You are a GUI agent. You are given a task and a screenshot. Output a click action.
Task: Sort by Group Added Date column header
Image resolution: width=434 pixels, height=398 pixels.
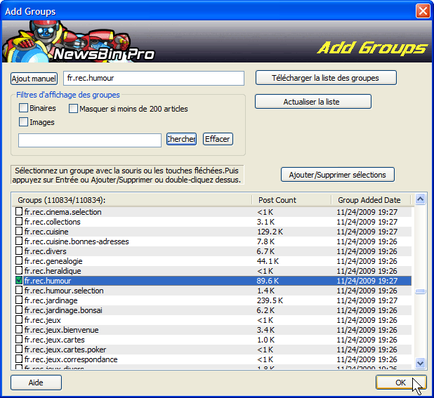tap(371, 200)
